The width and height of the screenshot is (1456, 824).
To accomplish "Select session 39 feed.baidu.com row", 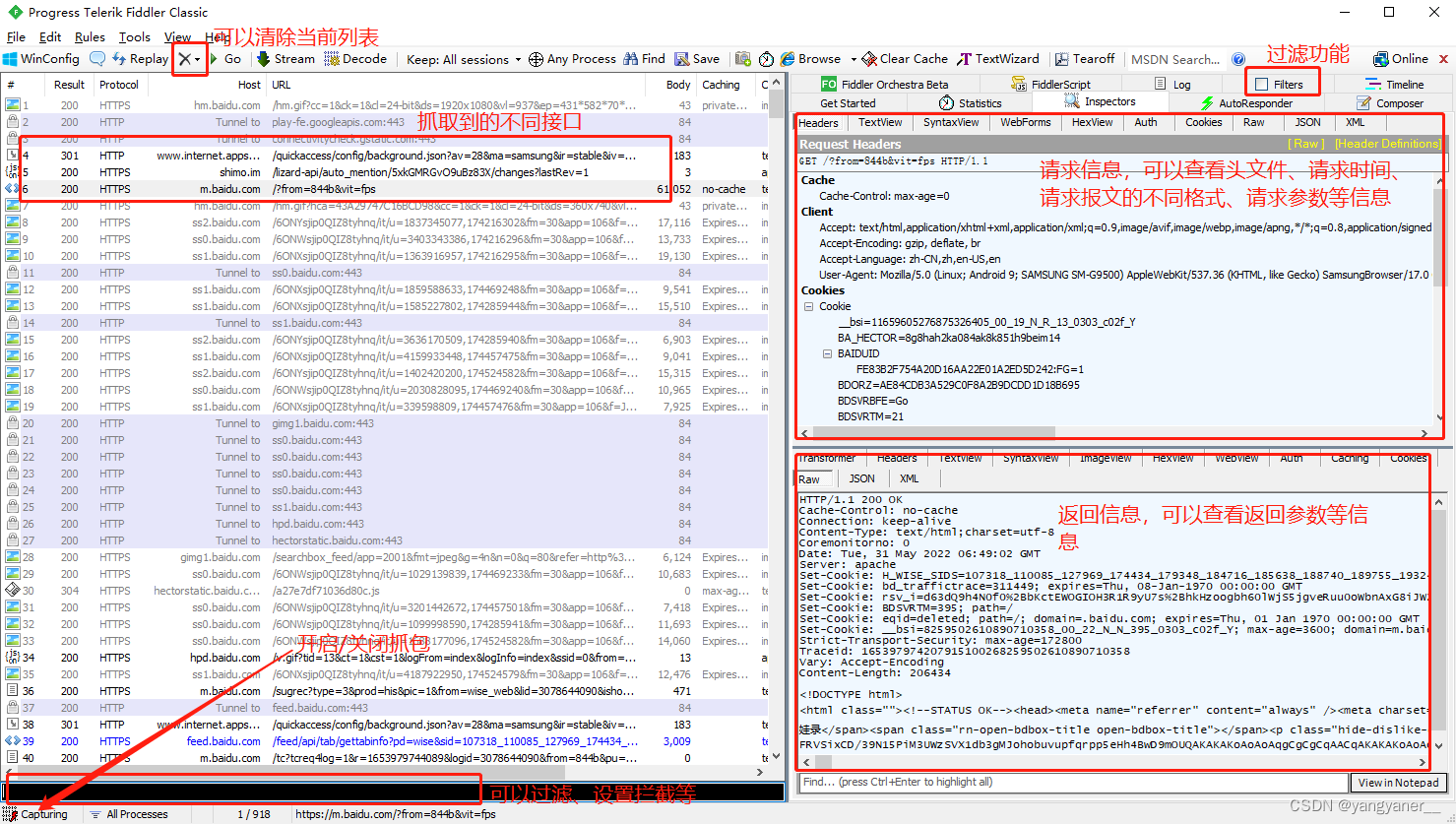I will coord(384,741).
